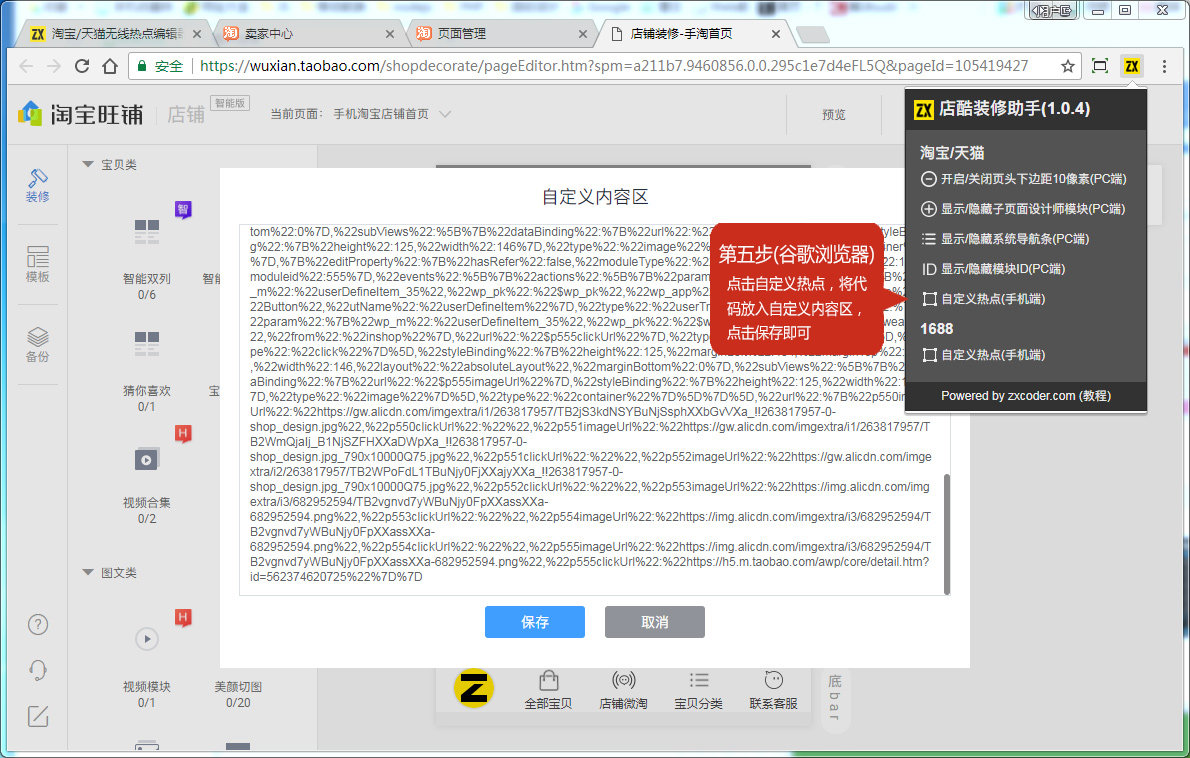
Task: Select the 猜你喜欢 module
Action: [x=146, y=370]
